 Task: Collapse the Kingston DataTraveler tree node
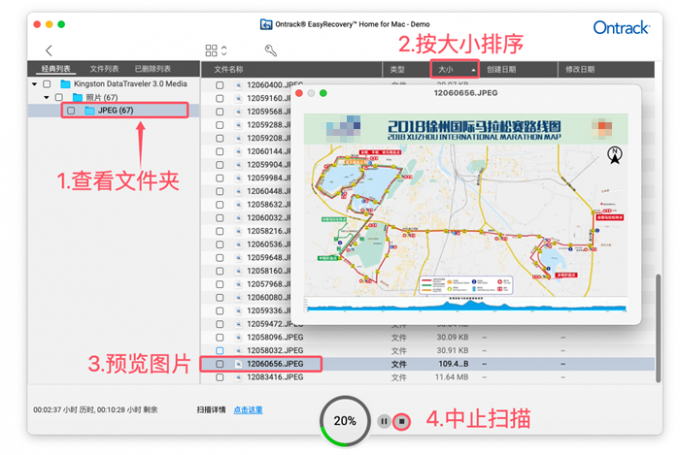(35, 84)
